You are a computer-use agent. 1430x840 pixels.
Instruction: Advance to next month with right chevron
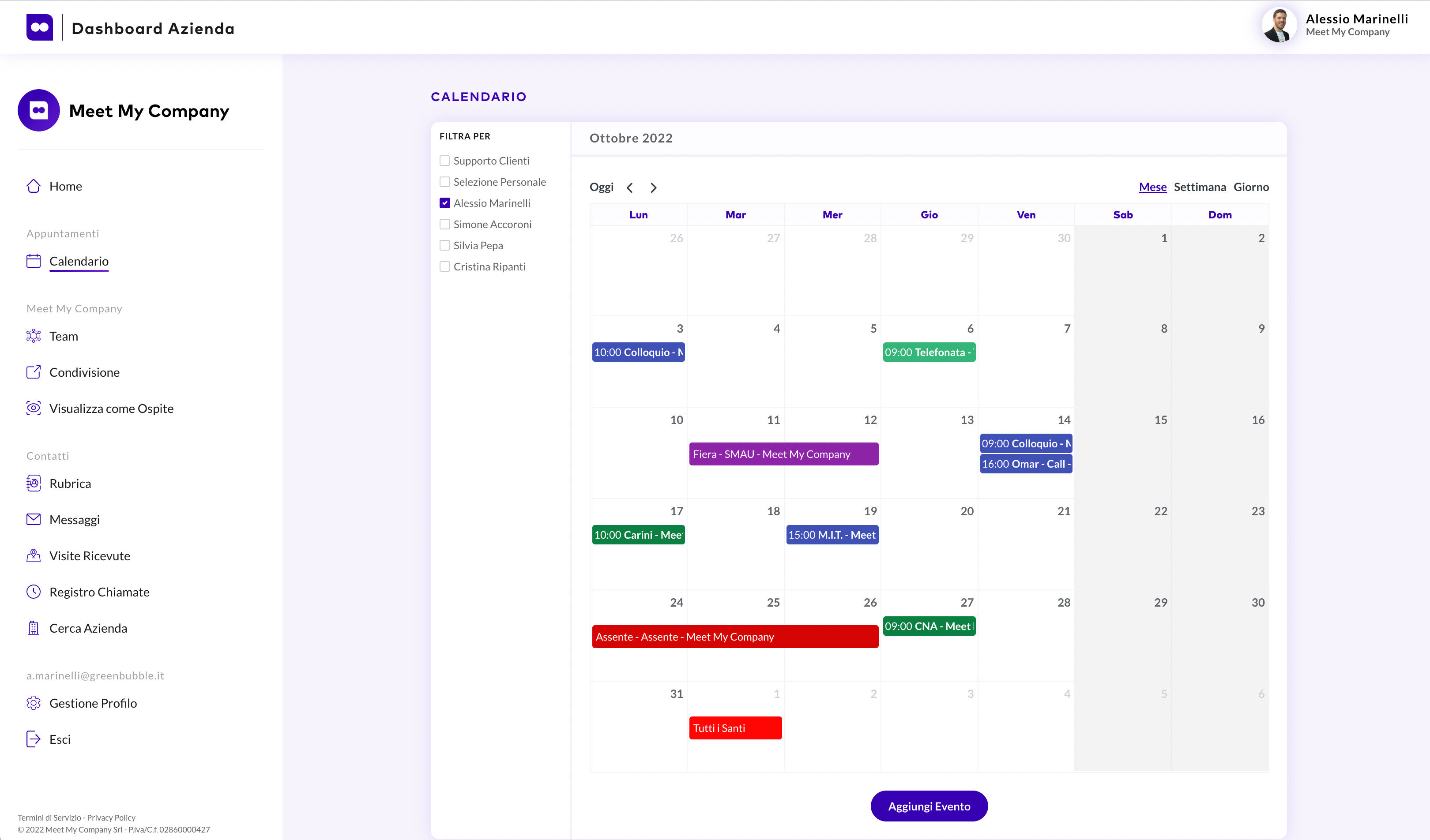[x=653, y=188]
